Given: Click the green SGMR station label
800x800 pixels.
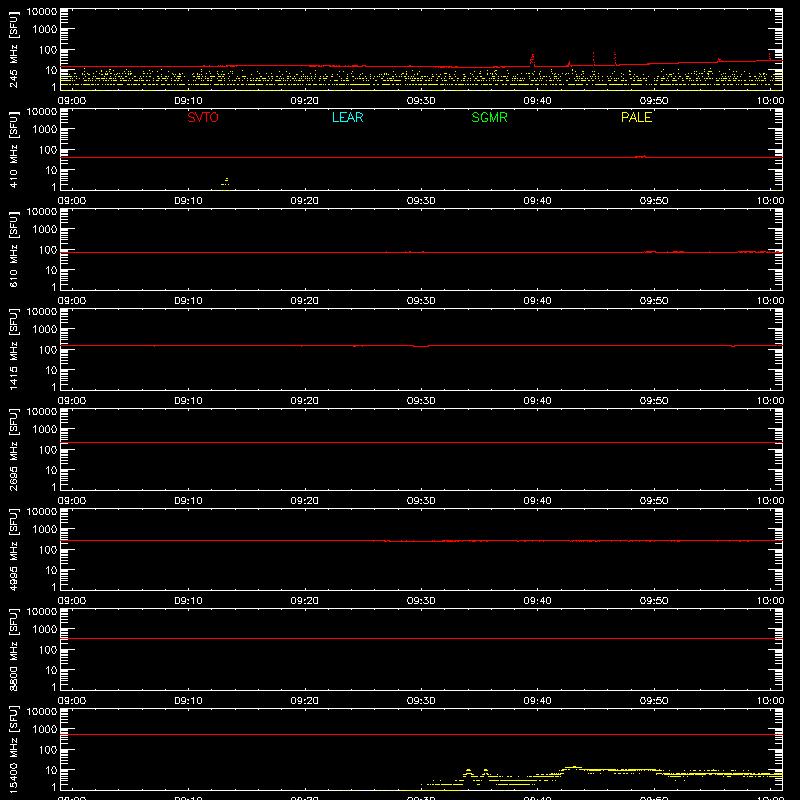Looking at the screenshot, I should click(489, 117).
